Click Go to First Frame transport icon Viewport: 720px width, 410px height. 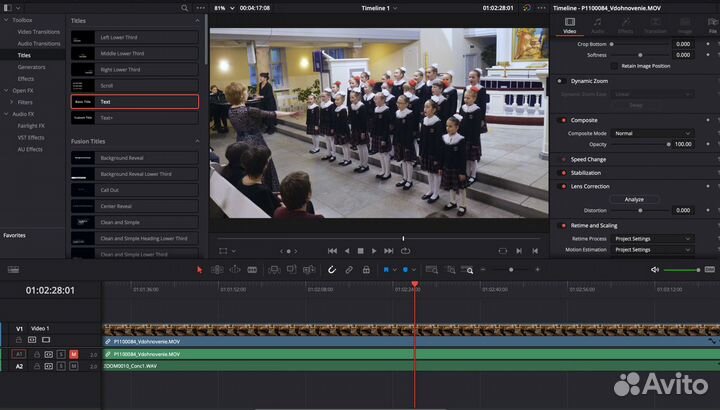332,251
